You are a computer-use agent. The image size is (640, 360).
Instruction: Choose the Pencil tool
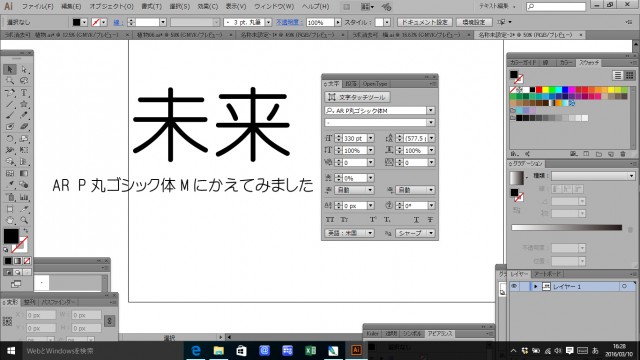[24, 116]
